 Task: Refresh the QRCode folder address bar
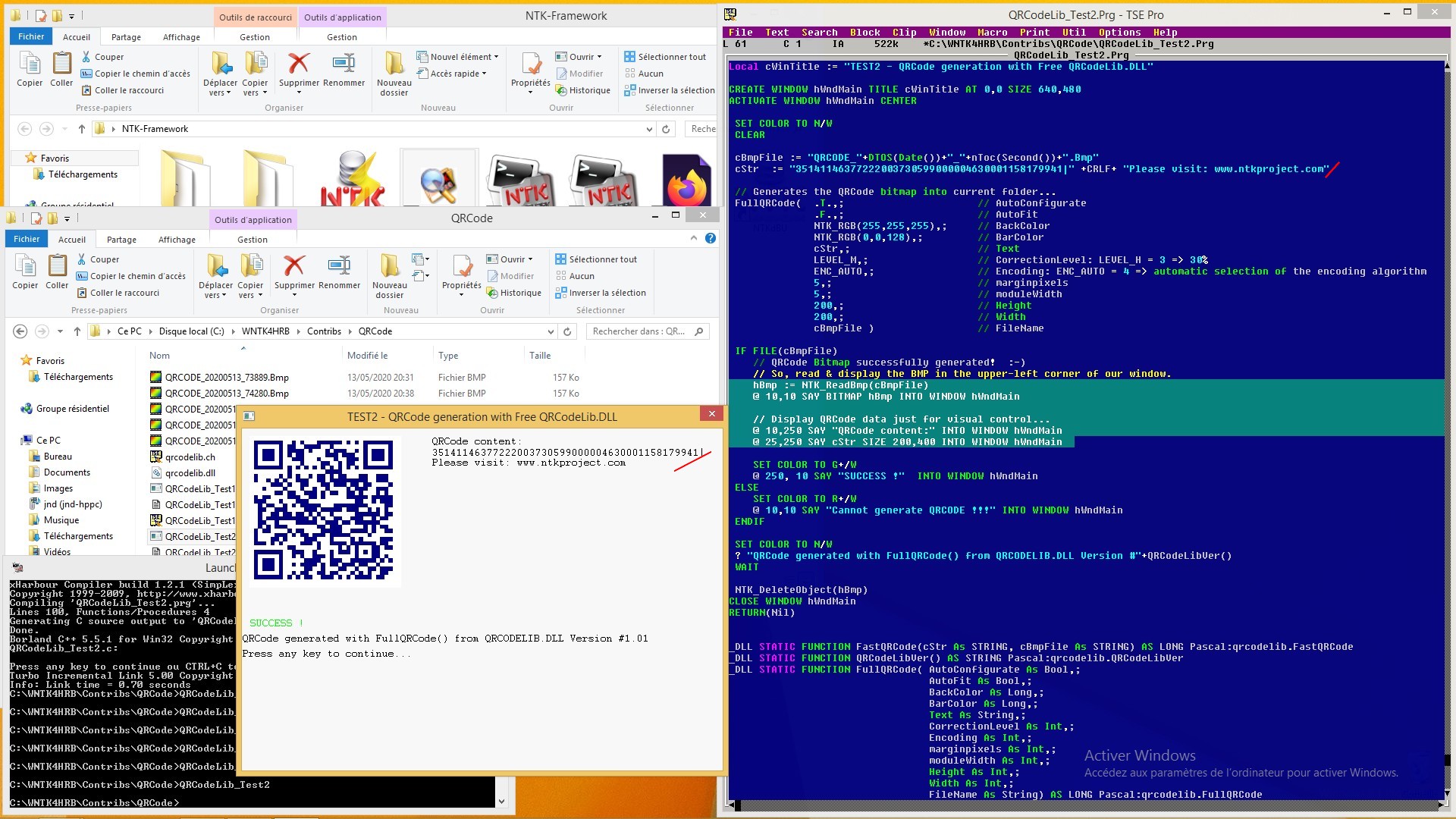[x=567, y=331]
